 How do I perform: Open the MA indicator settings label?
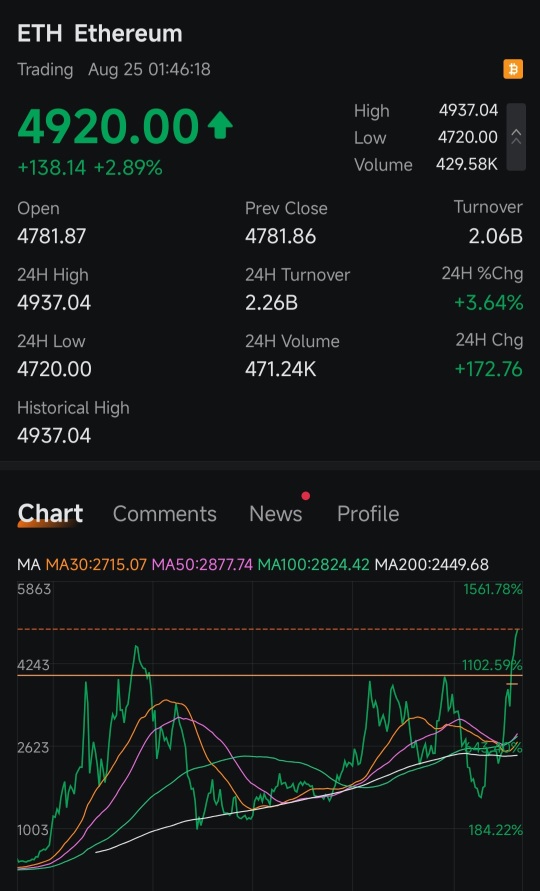(28, 565)
